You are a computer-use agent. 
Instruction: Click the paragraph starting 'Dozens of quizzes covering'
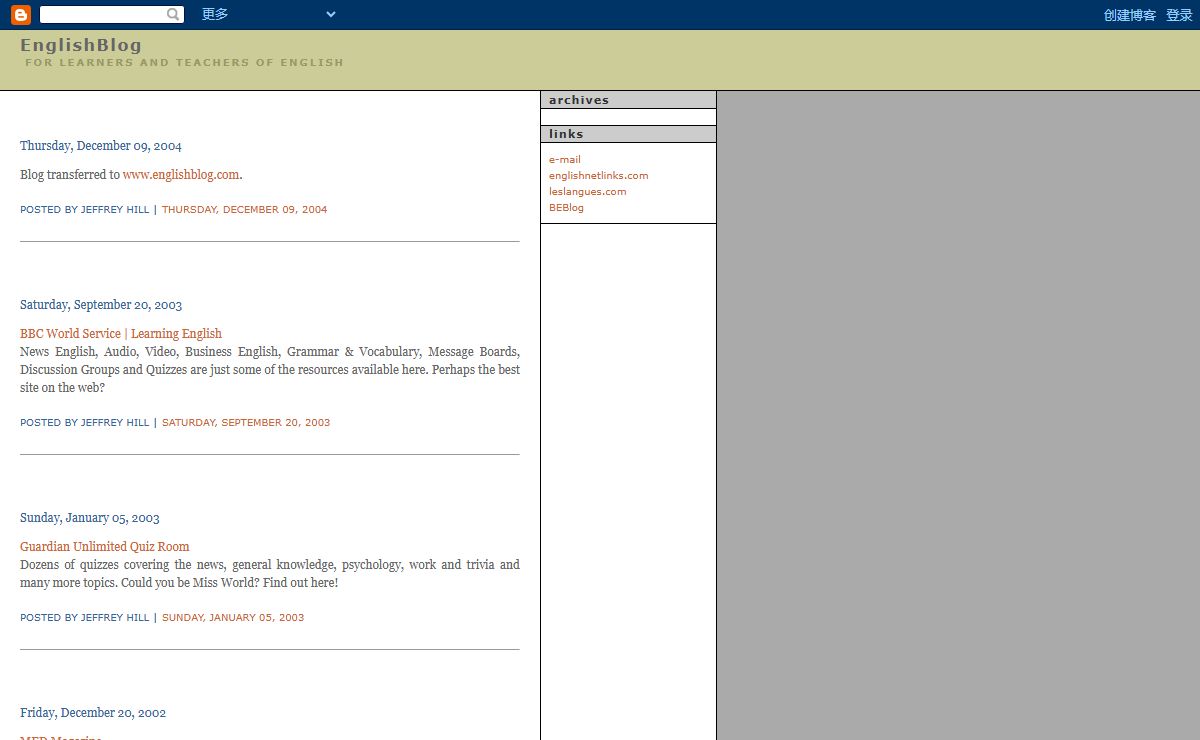(x=270, y=574)
